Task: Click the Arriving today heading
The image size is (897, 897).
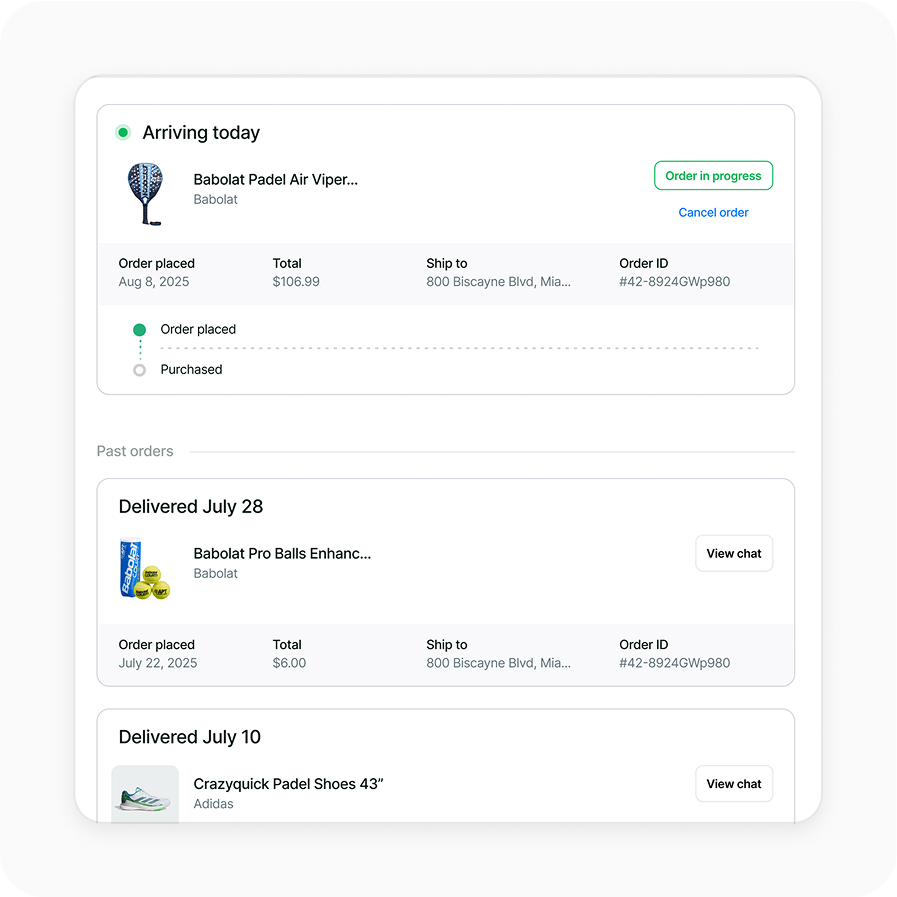Action: (201, 133)
